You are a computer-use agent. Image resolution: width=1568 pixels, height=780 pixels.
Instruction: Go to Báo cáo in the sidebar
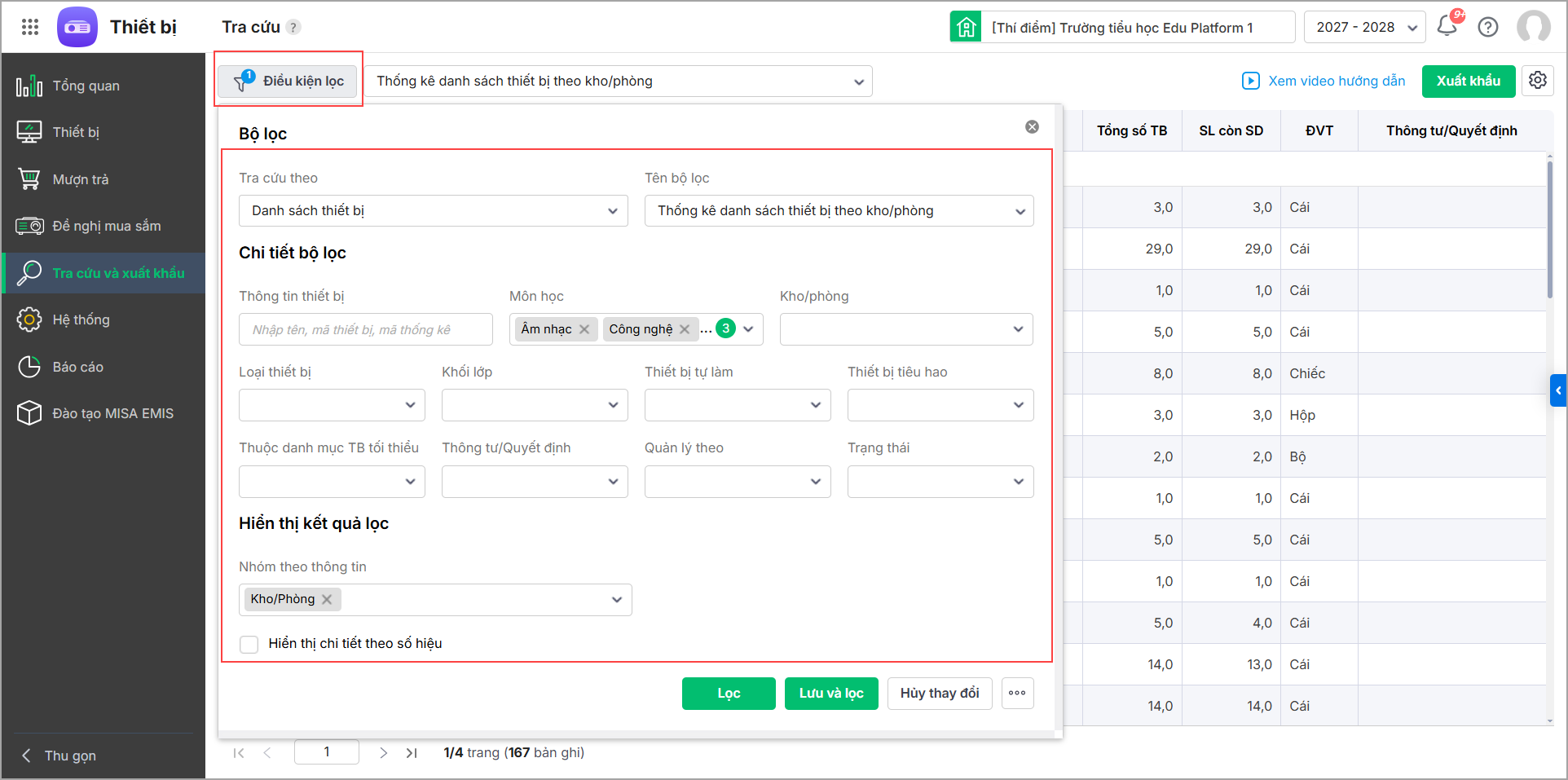click(77, 367)
